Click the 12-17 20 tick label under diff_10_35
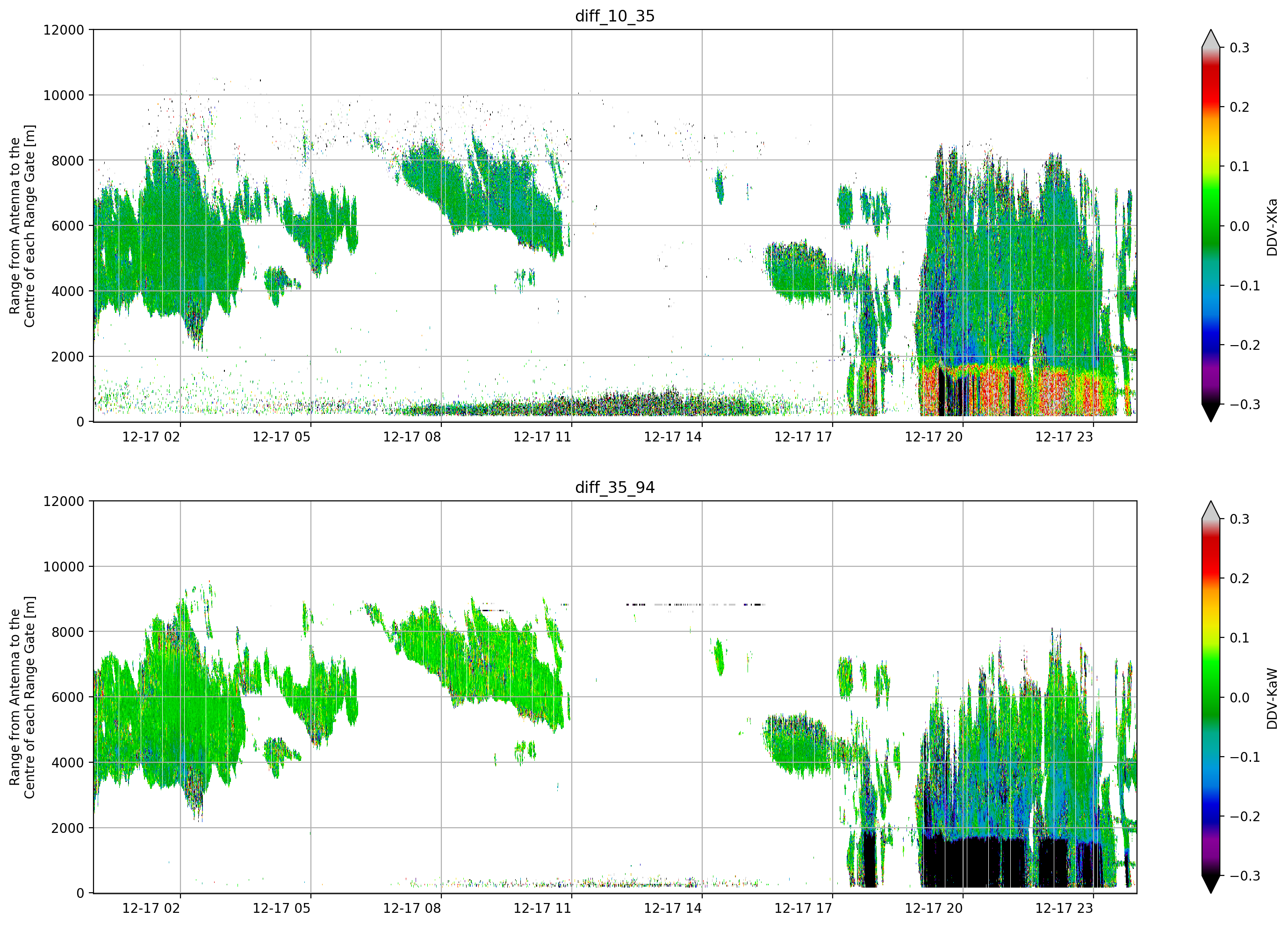This screenshot has height=925, width=1288. [x=934, y=437]
